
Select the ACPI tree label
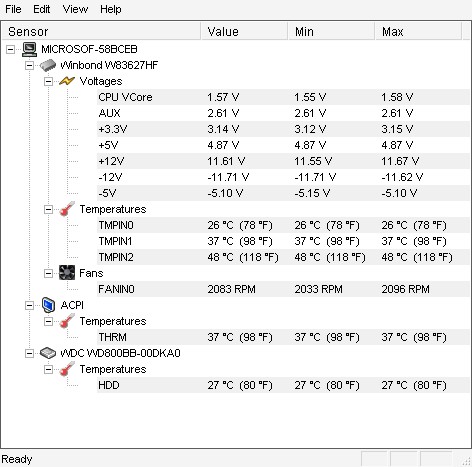coord(72,305)
